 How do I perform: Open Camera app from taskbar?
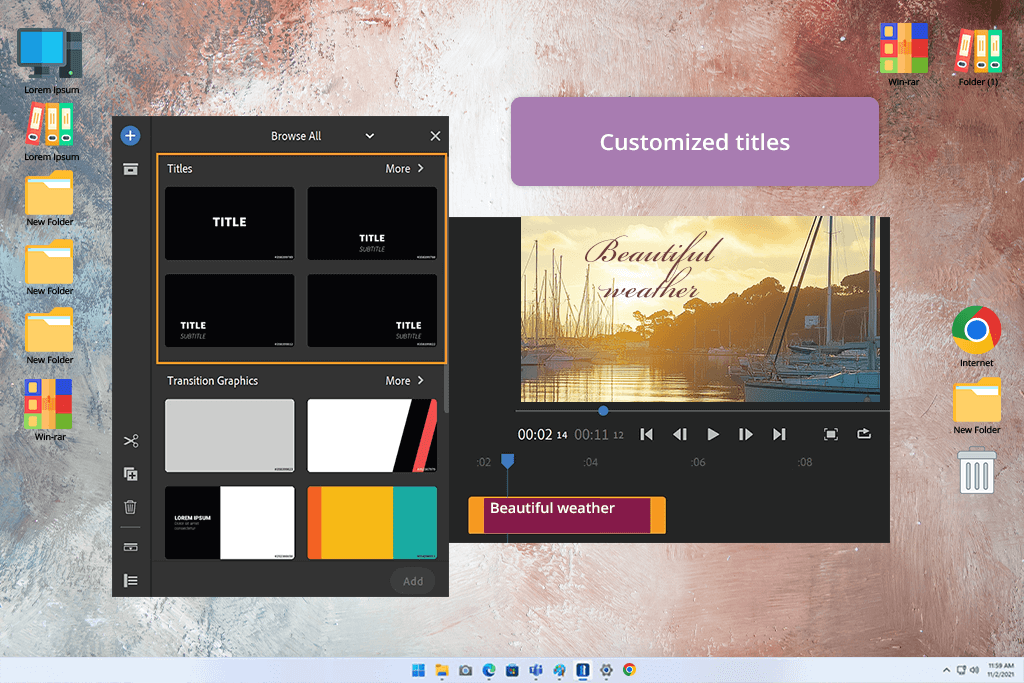point(465,670)
